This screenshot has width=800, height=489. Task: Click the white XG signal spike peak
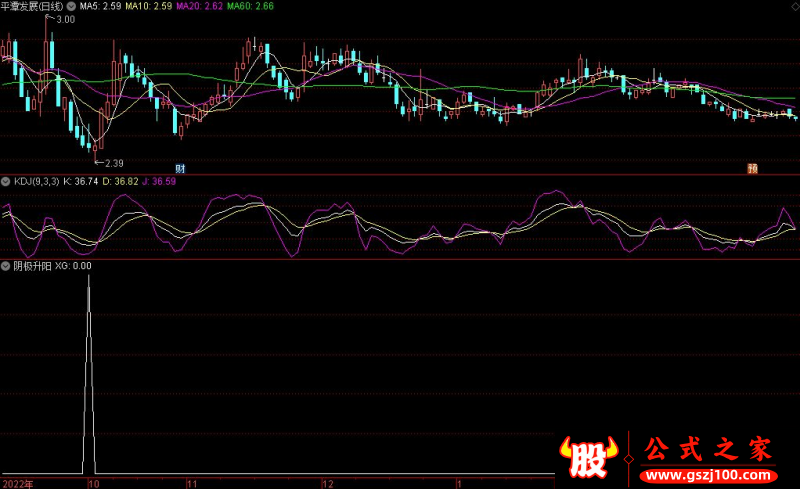[x=89, y=277]
